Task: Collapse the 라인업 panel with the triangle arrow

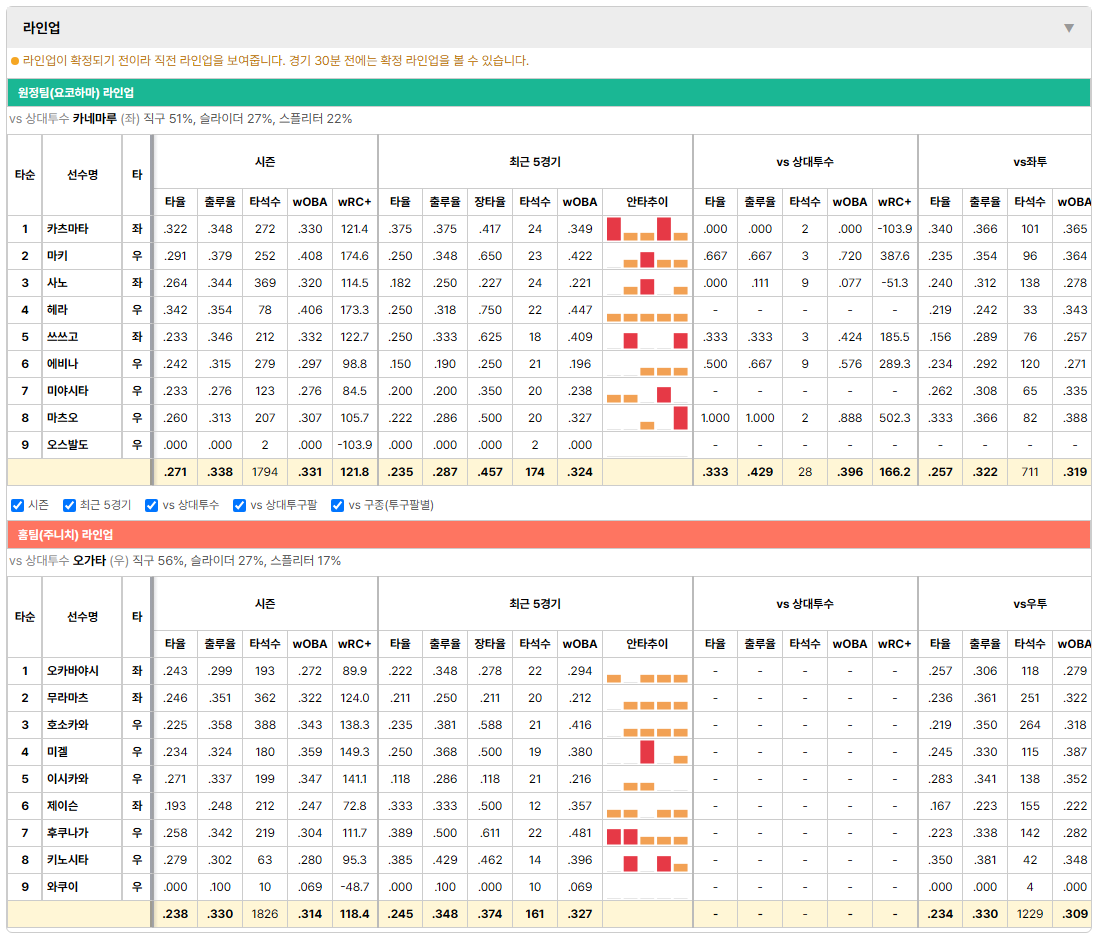Action: pos(1069,28)
